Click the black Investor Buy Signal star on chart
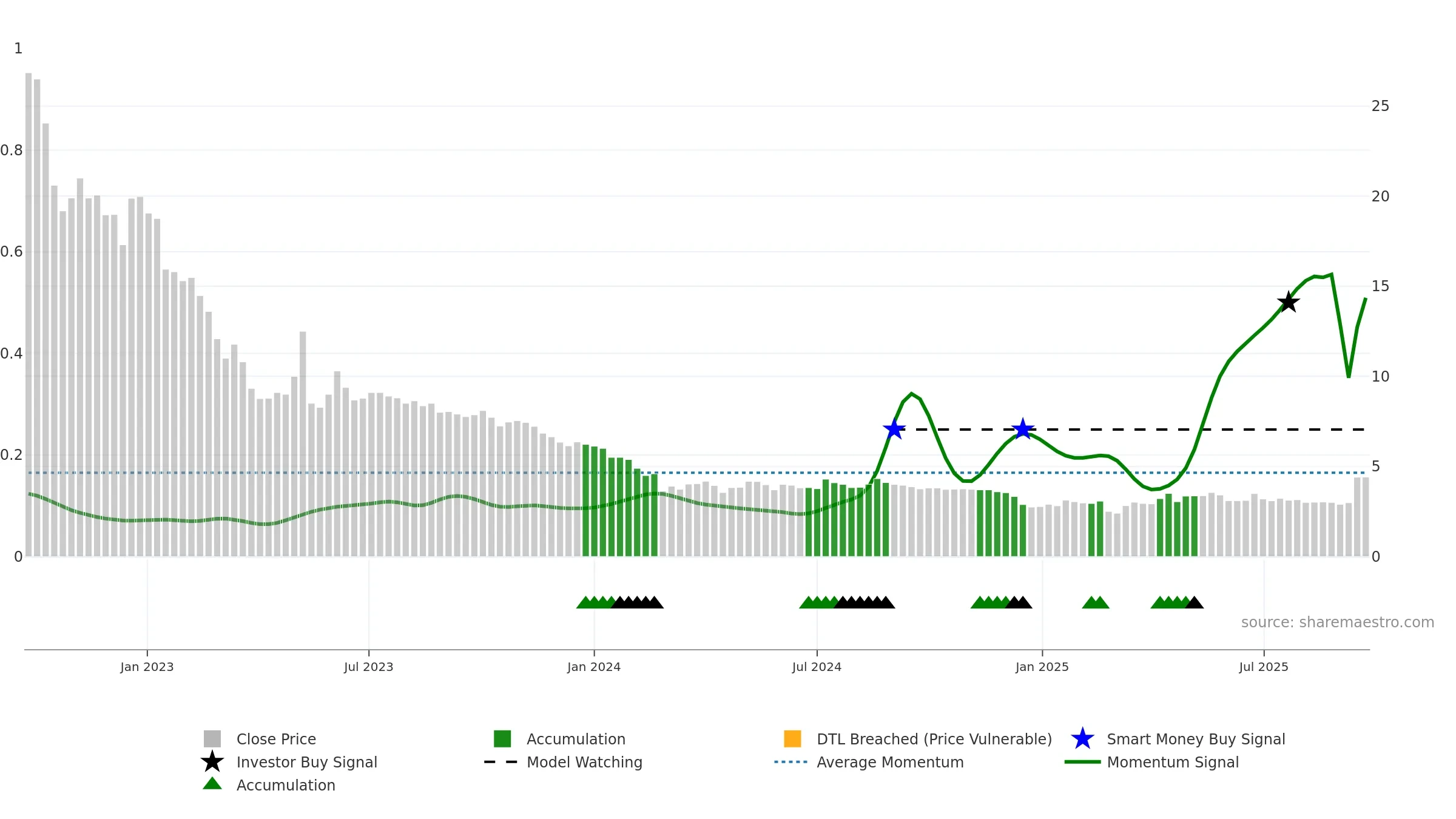 coord(1288,302)
